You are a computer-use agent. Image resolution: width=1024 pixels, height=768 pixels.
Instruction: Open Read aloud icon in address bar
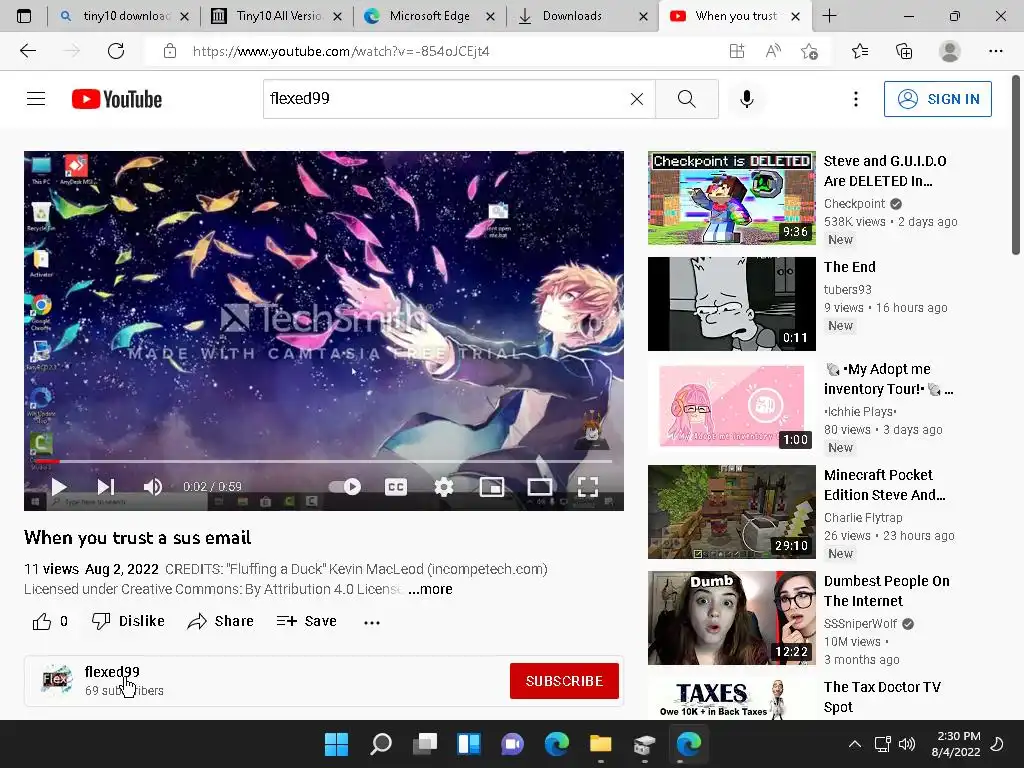(x=773, y=51)
